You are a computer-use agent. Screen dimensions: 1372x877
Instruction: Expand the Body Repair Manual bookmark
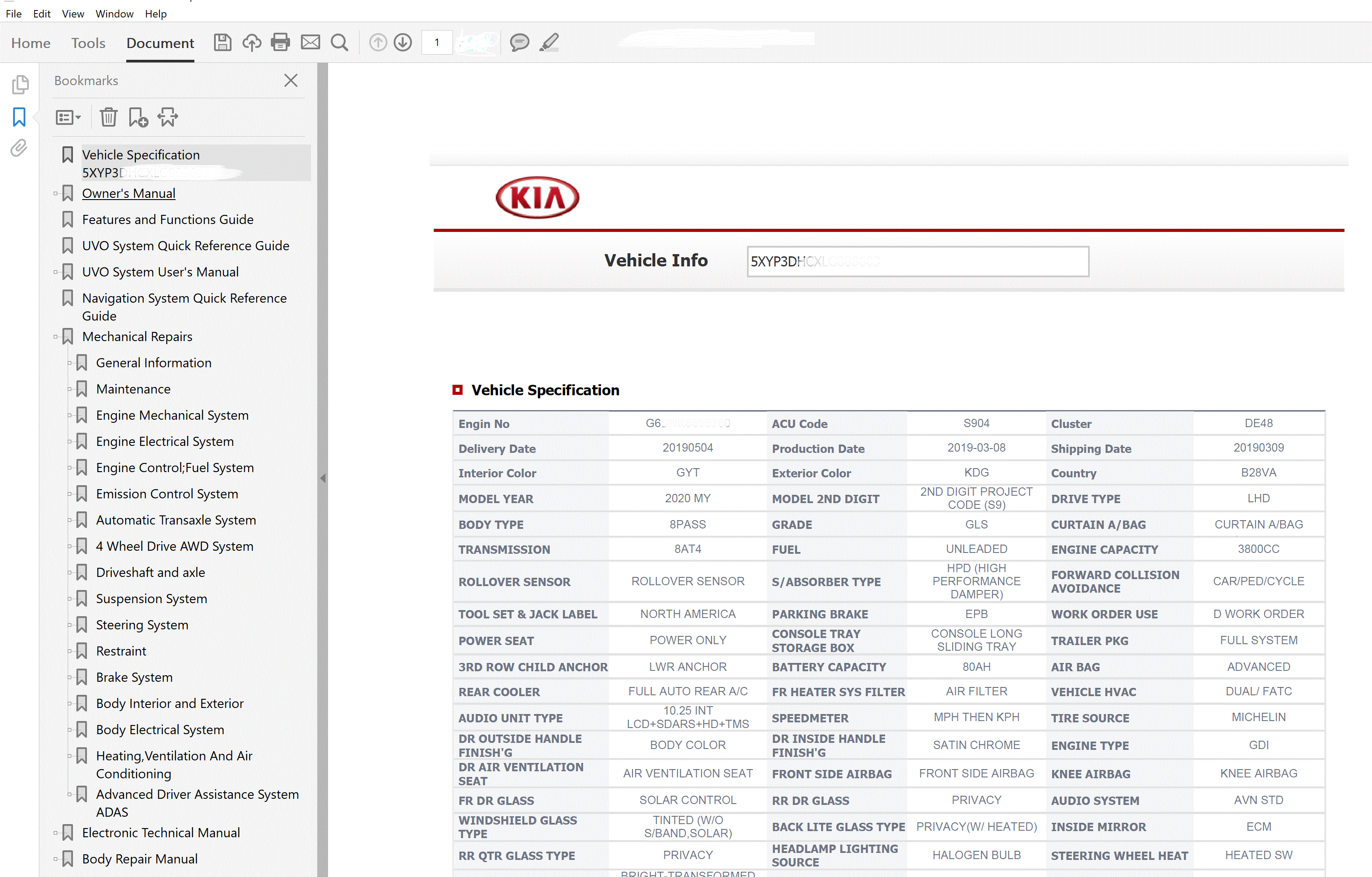[56, 860]
